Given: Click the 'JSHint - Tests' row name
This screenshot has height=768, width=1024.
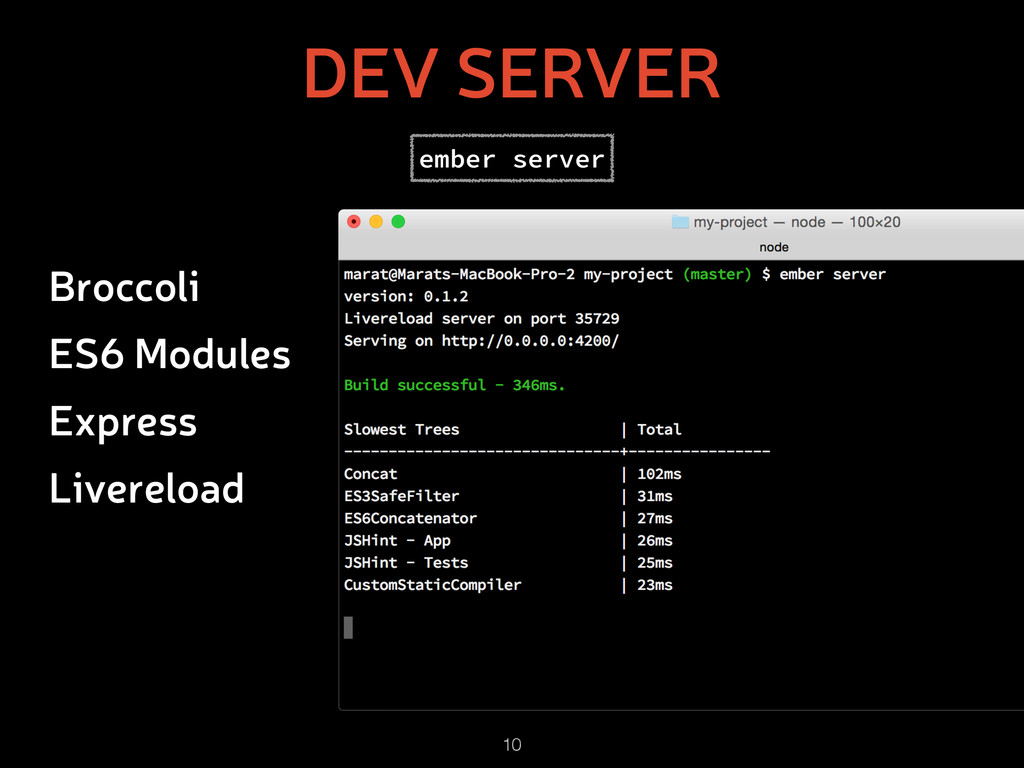Looking at the screenshot, I should (x=406, y=563).
